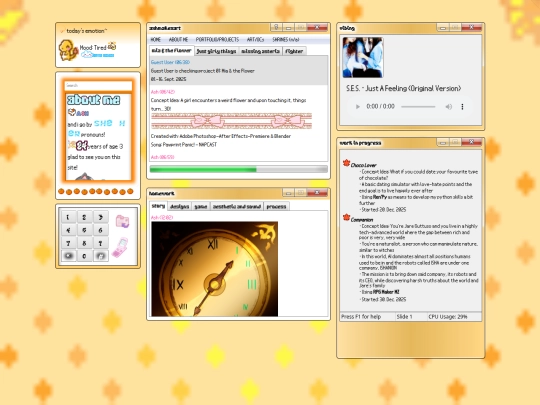Click the pink flip phone icon
Image resolution: width=540 pixels, height=405 pixels.
coord(120,247)
